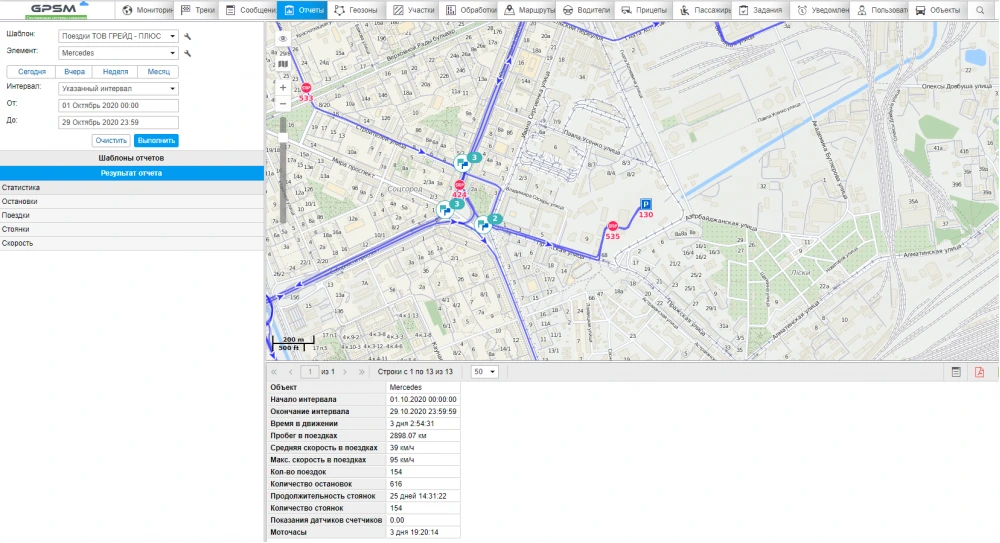1000x543 pixels.
Task: Click the search magnifier icon in top bar
Action: click(x=980, y=10)
